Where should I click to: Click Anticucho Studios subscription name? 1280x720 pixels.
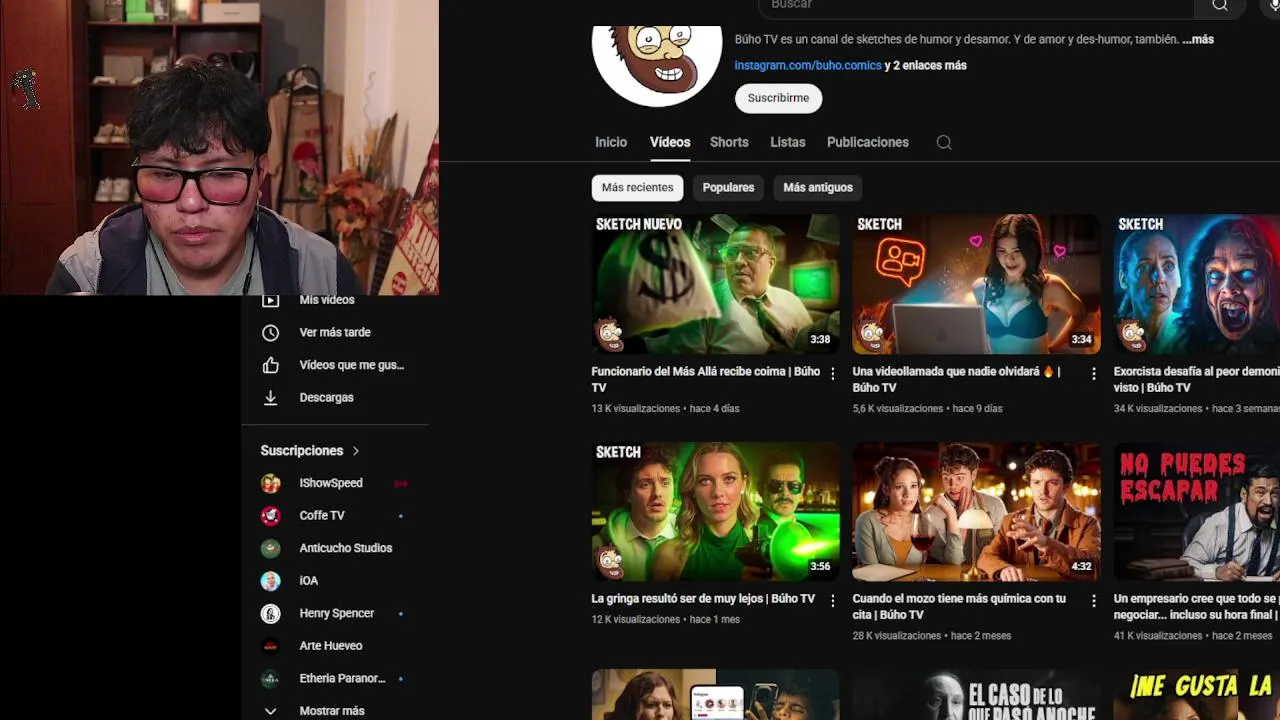click(x=346, y=548)
